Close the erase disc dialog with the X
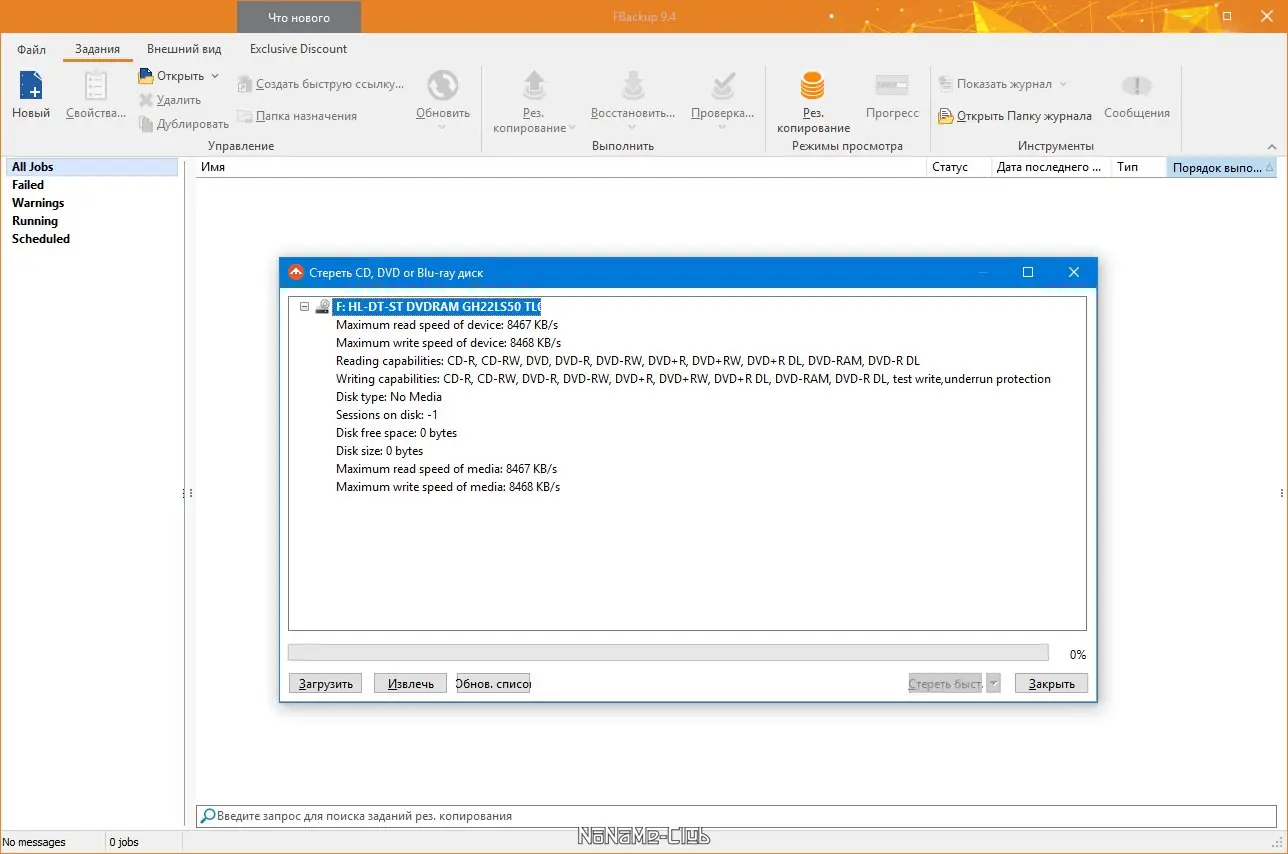This screenshot has width=1288, height=854. point(1074,272)
